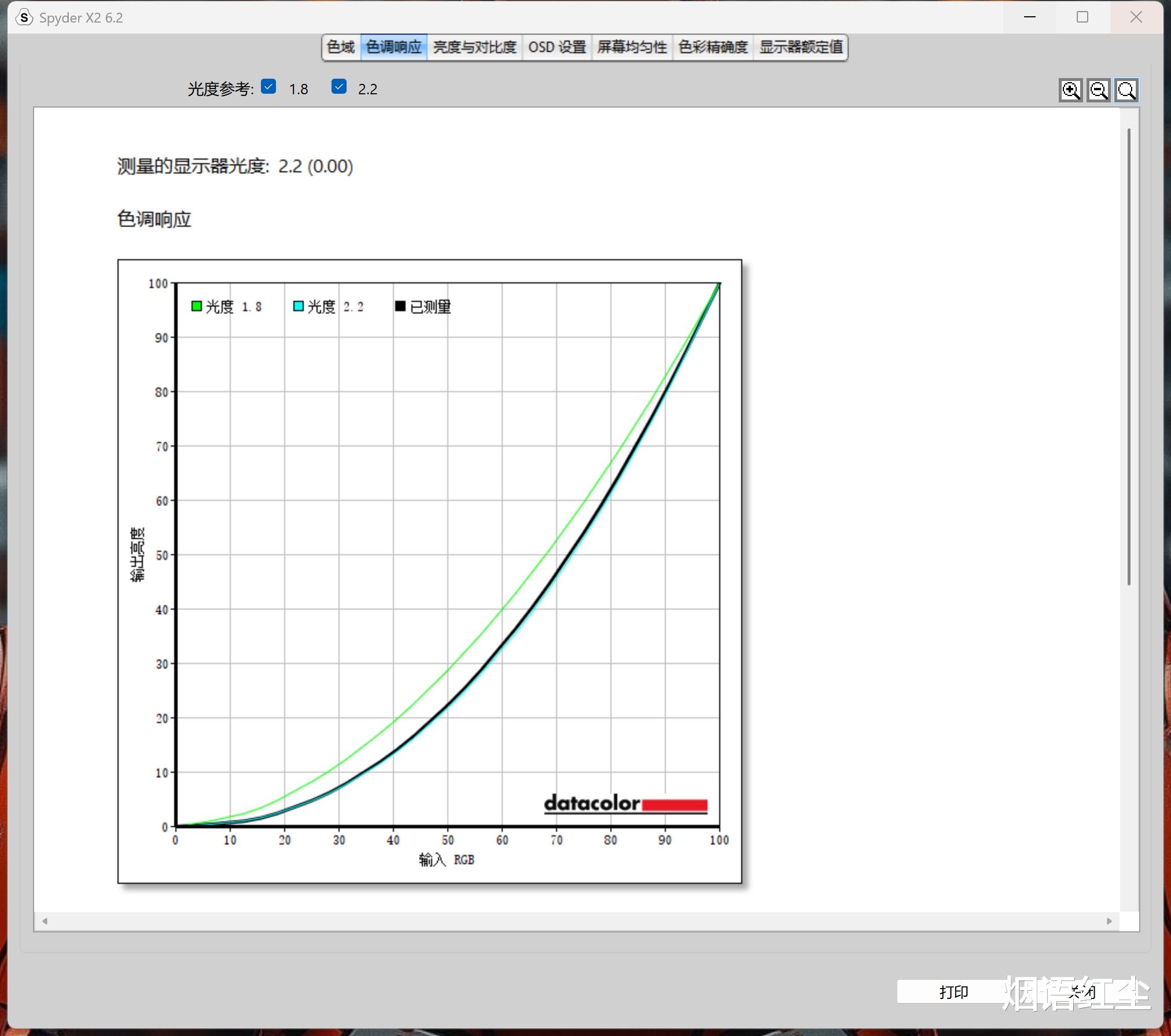
Task: Switch to the 屏幕均匀性 tab
Action: tap(632, 47)
